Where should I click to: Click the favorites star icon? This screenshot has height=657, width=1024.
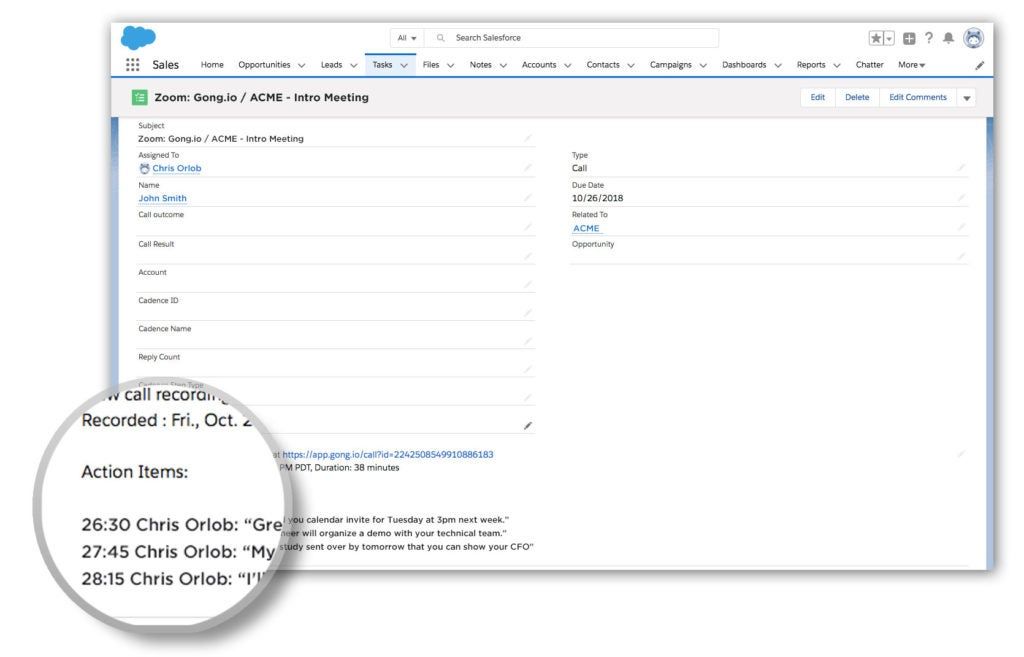tap(876, 38)
